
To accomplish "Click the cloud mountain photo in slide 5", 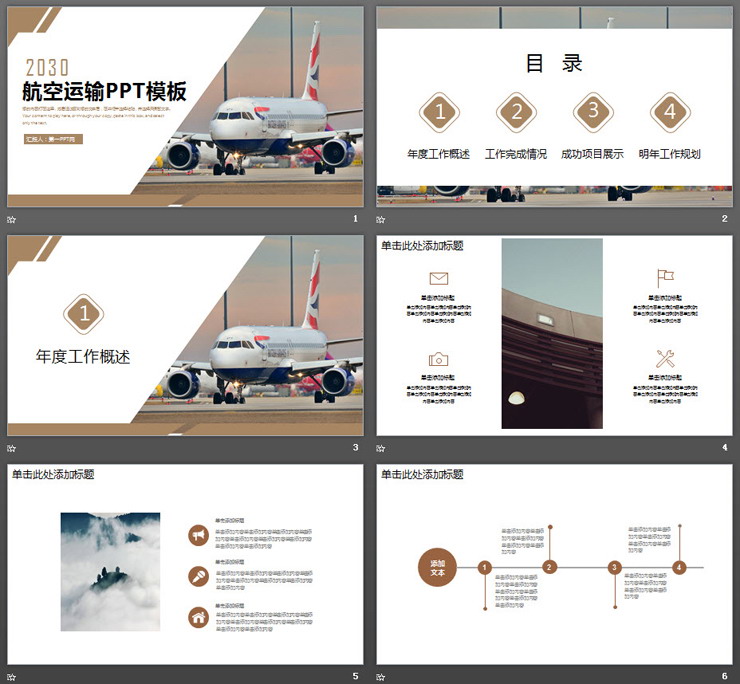I will (x=110, y=572).
